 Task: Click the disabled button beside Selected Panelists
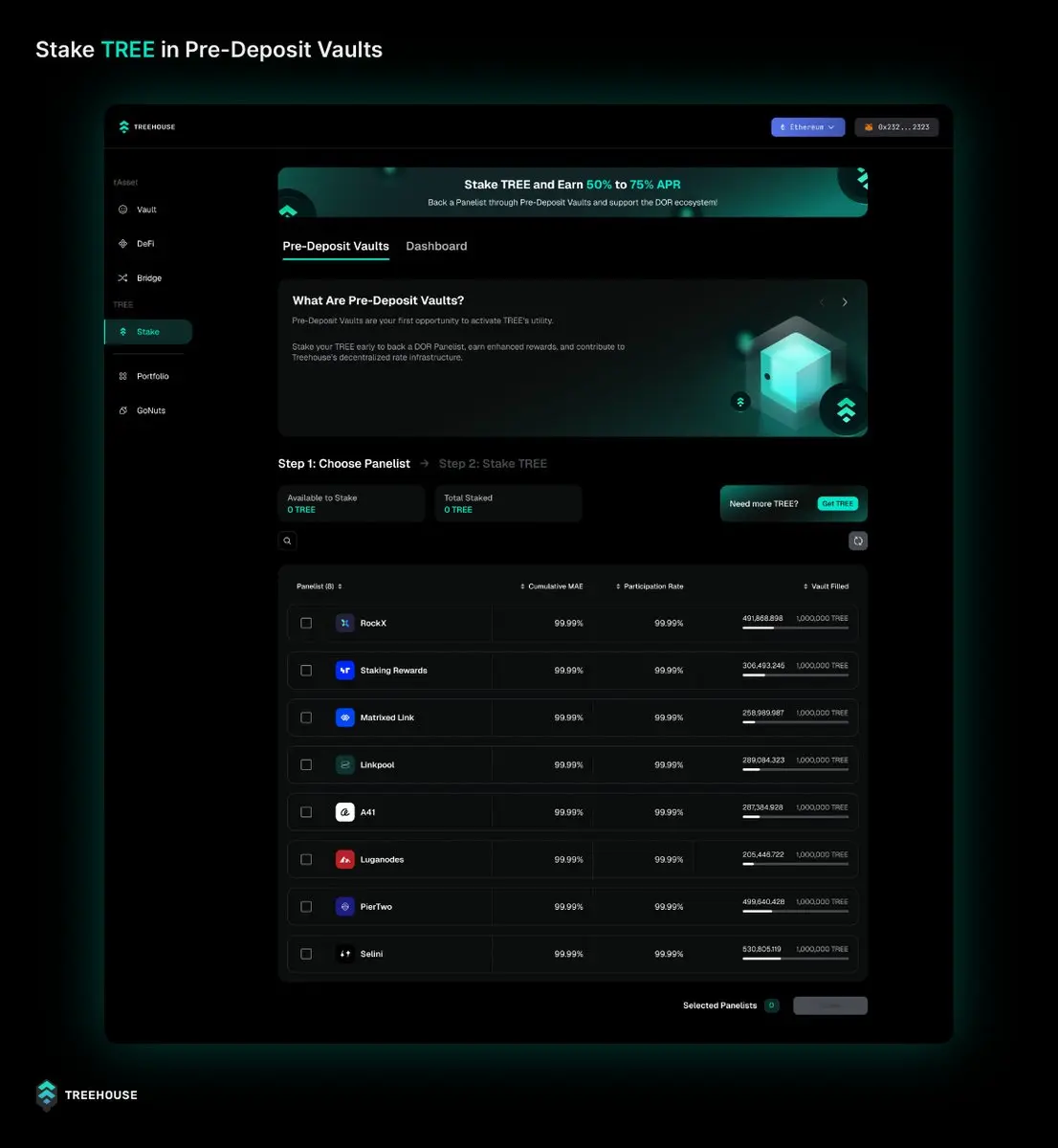[830, 1005]
